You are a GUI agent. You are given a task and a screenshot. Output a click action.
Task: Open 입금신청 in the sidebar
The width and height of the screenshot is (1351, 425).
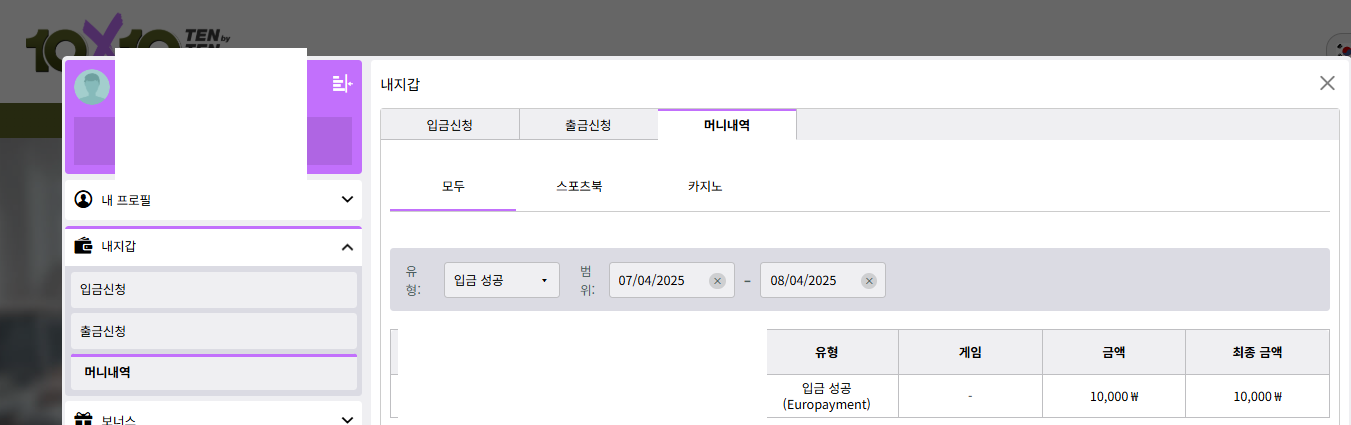click(214, 289)
